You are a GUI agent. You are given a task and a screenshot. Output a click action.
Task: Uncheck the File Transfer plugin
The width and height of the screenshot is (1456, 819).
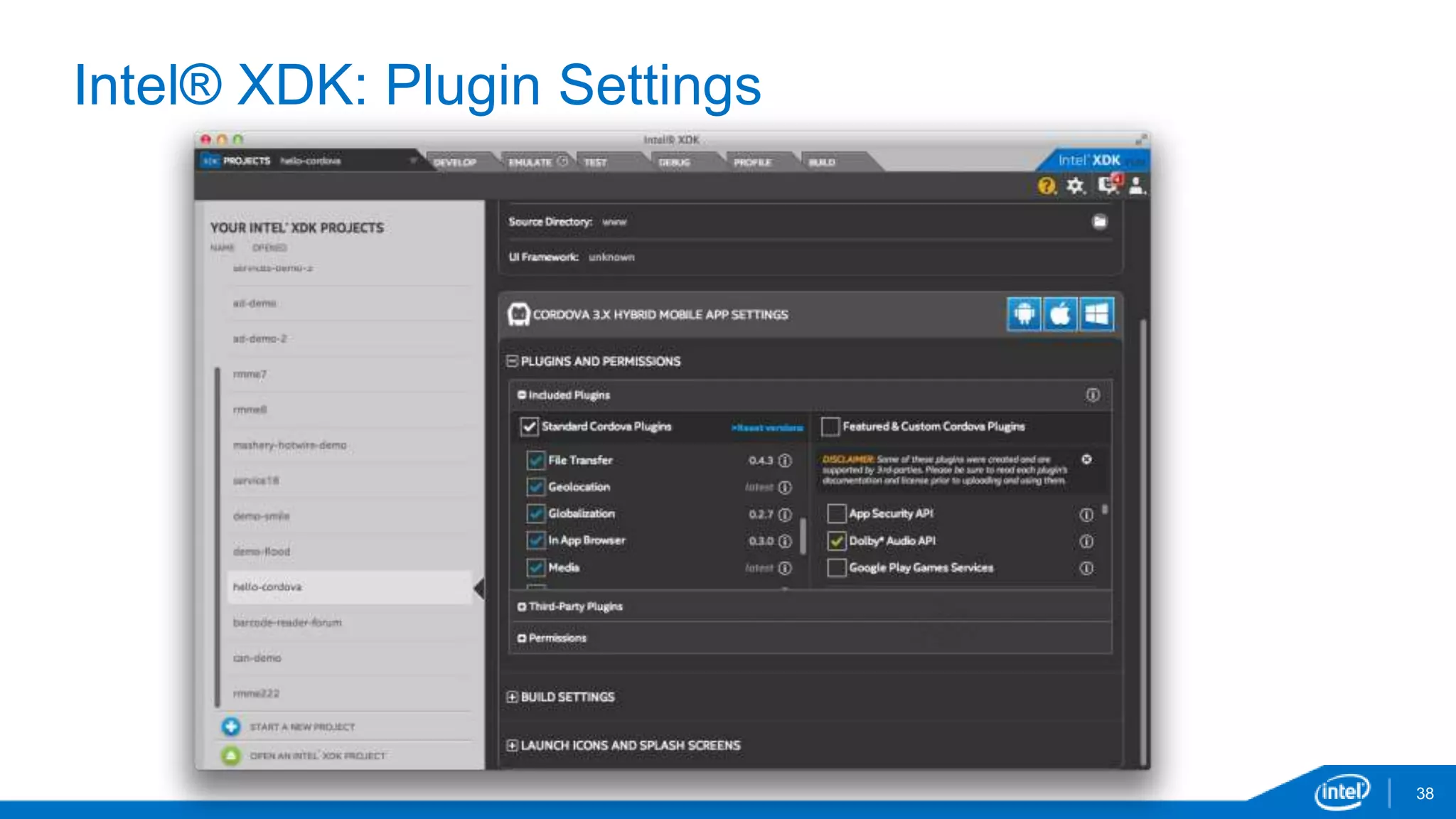click(x=535, y=461)
